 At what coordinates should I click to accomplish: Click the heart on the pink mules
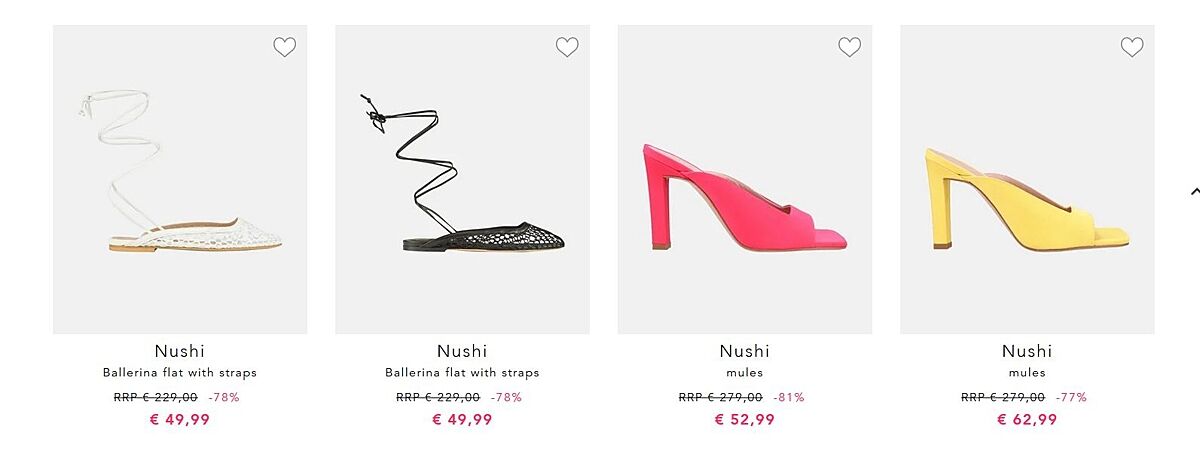849,47
